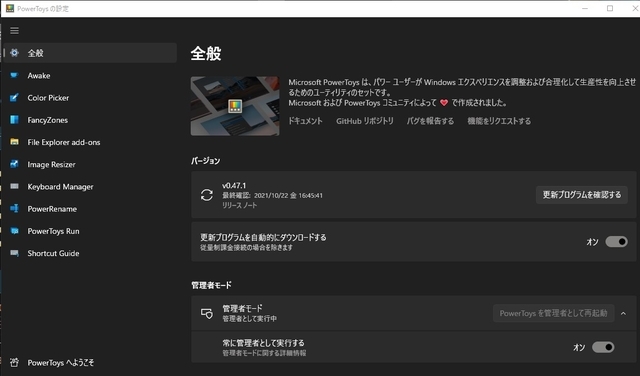Viewport: 640px width, 376px height.
Task: Maximize the PowerToys settings window
Action: pos(610,8)
